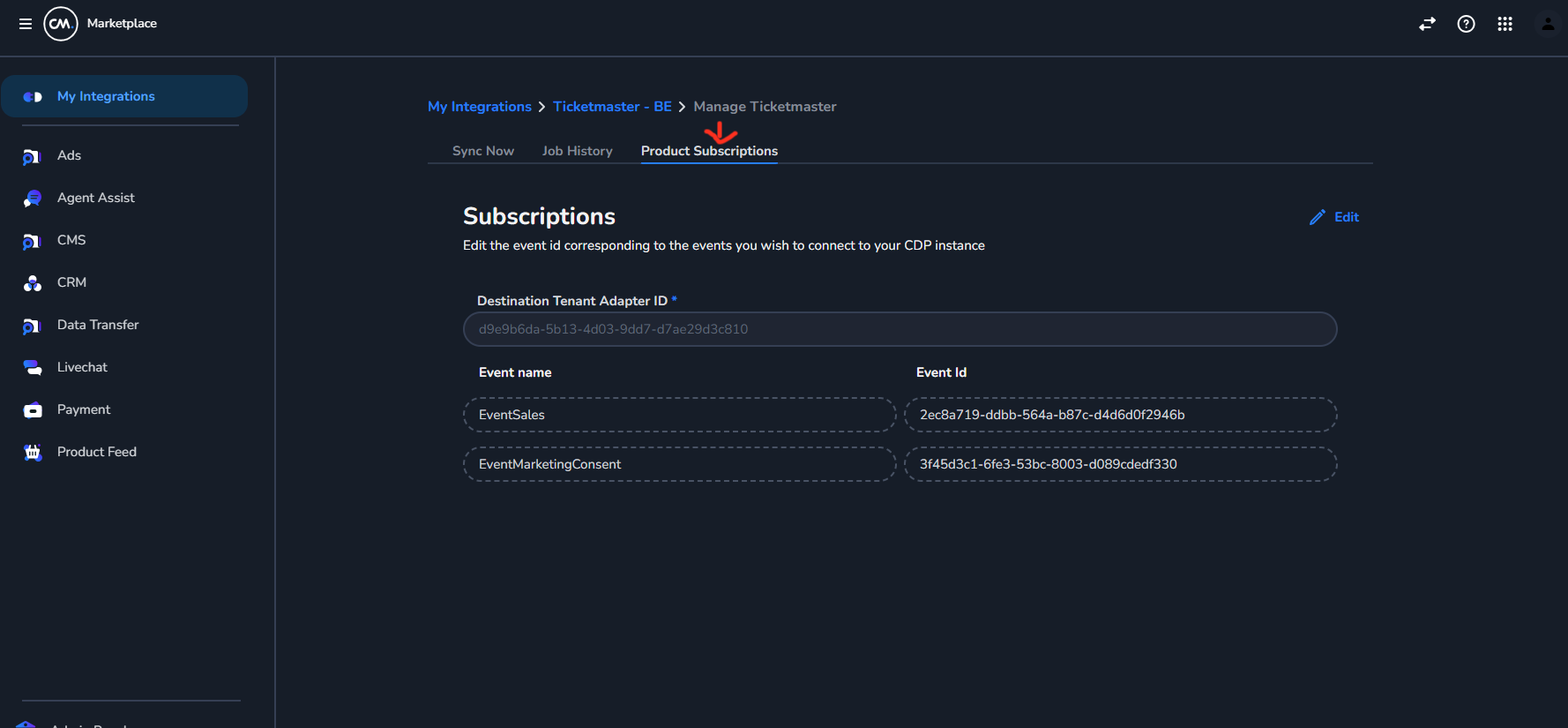
Task: Click the Subscriptions heading
Action: (539, 217)
